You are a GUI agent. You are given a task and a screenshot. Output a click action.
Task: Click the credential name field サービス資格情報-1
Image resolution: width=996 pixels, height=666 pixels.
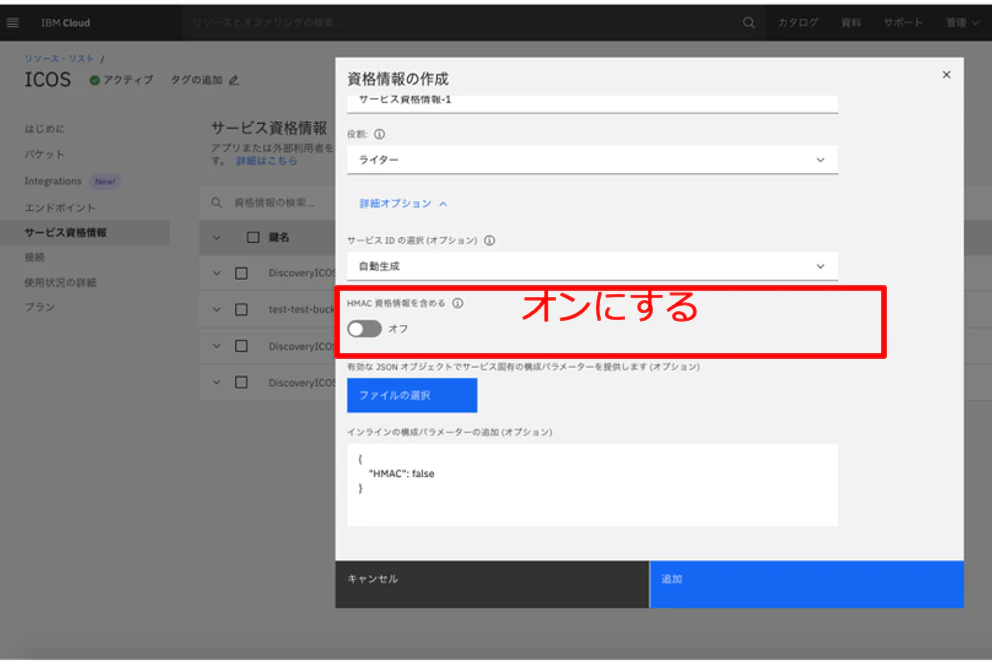click(x=592, y=102)
